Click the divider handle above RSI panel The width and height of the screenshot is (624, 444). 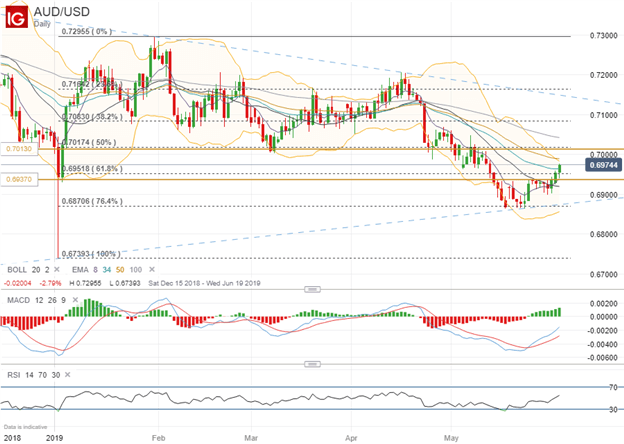[312, 364]
